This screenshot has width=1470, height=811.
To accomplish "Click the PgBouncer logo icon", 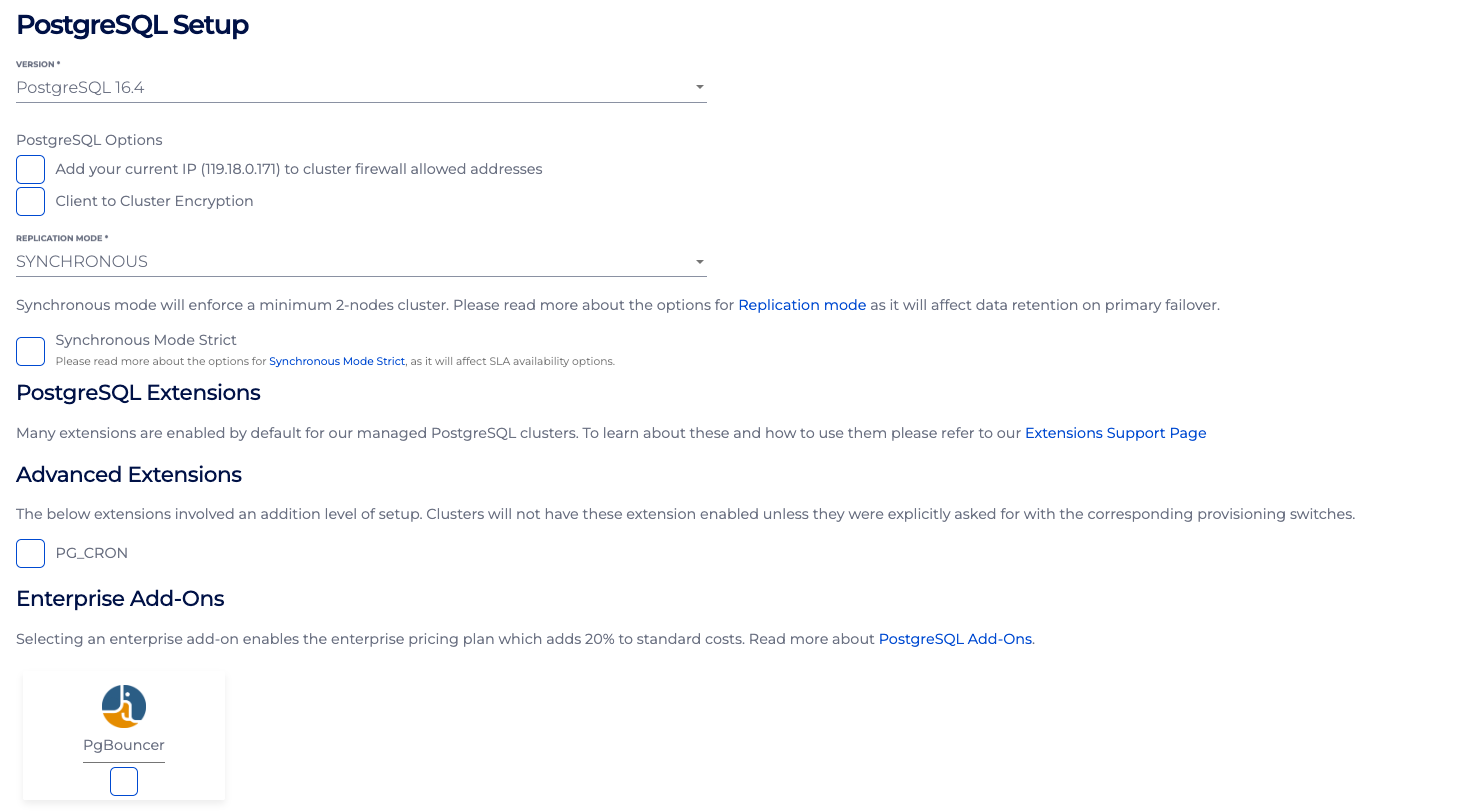I will [124, 706].
